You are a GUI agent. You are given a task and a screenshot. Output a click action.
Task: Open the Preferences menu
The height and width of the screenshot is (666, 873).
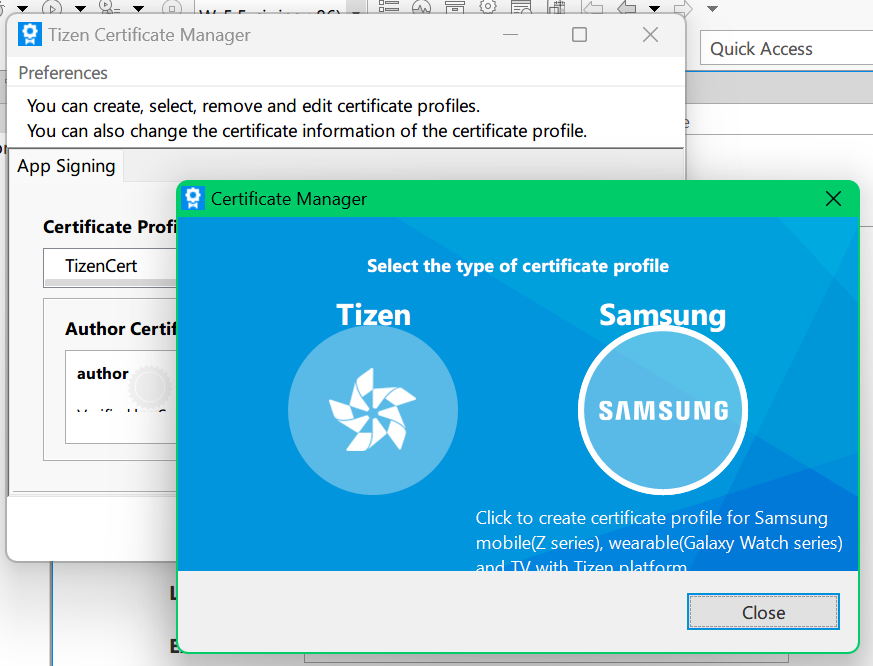coord(63,73)
